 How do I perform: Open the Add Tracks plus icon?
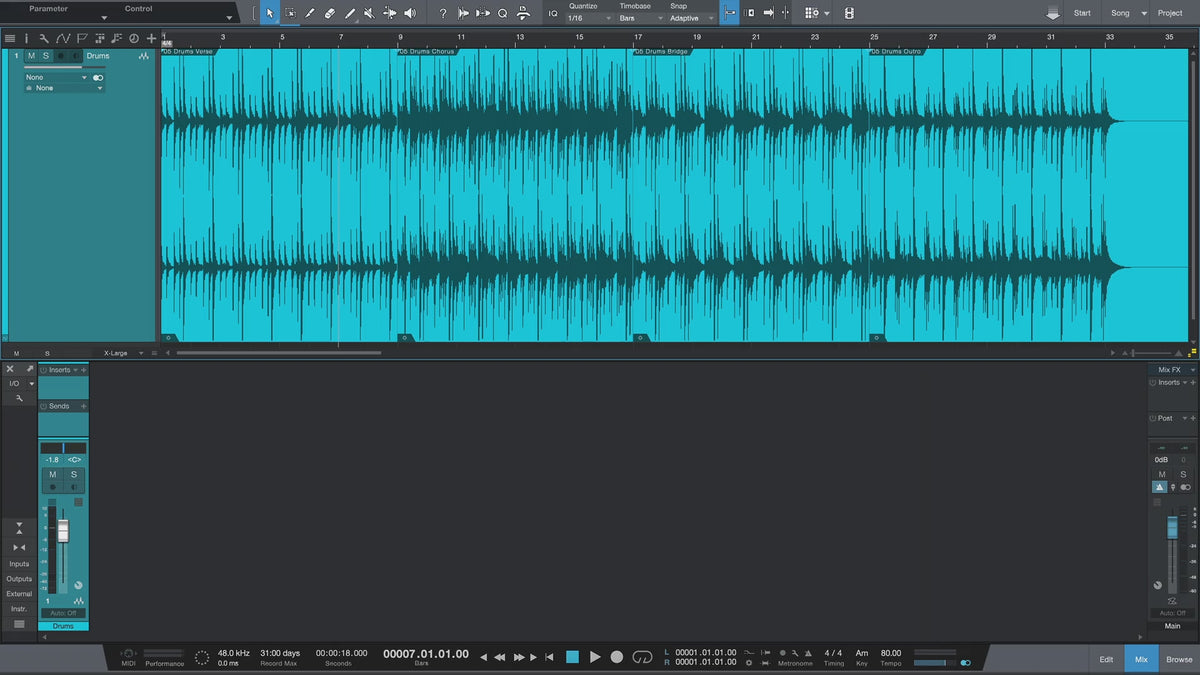click(151, 38)
